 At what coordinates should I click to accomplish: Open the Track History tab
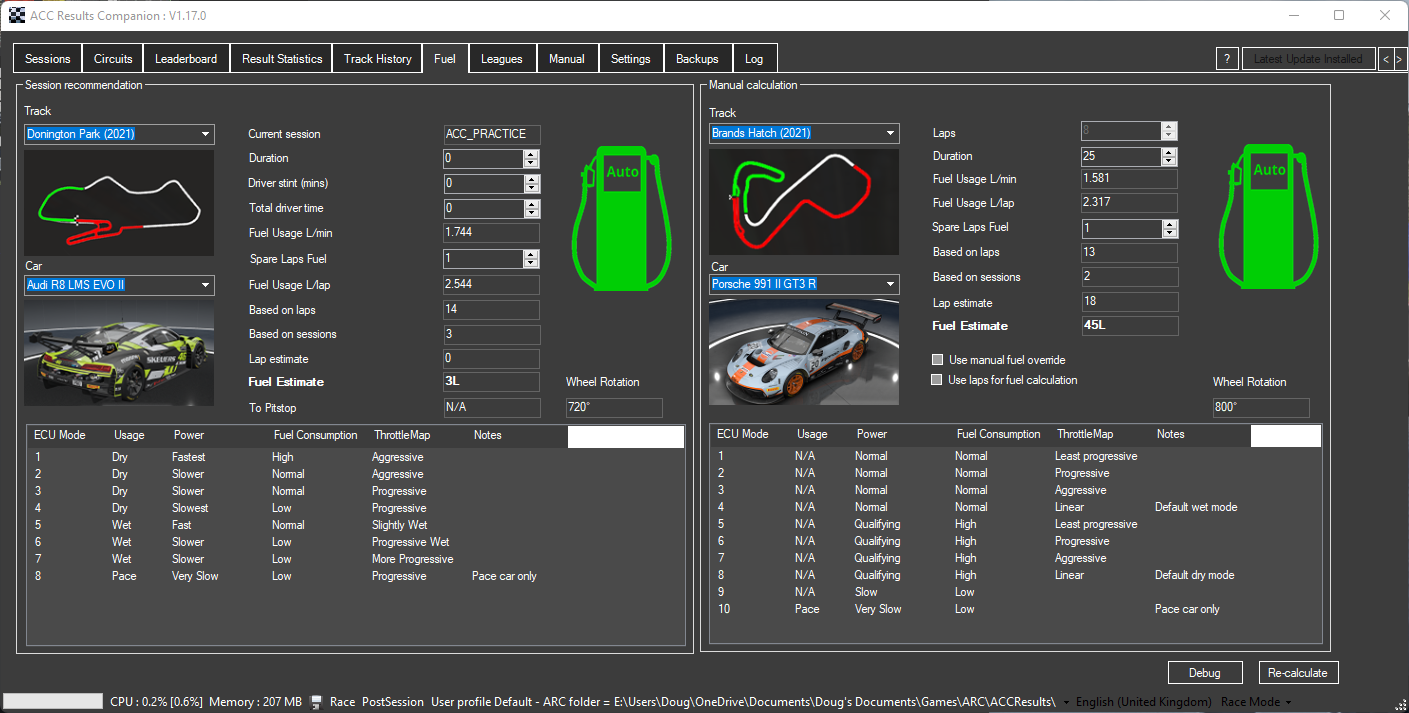coord(377,59)
